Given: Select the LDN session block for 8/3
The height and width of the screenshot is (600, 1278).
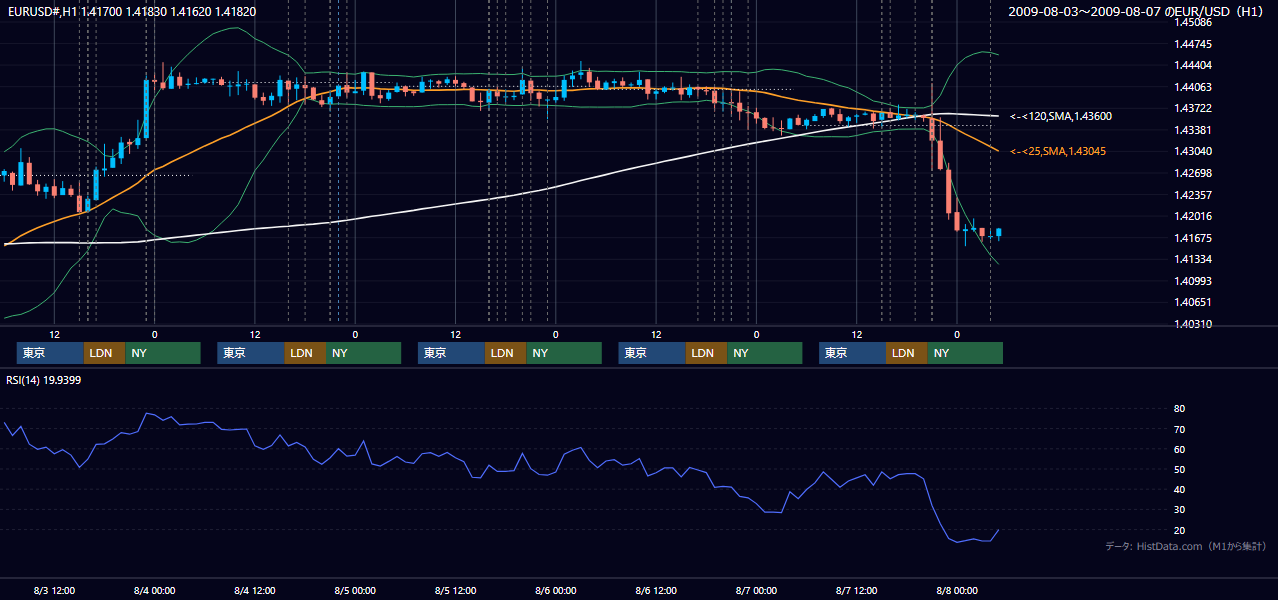Looking at the screenshot, I should click(104, 353).
